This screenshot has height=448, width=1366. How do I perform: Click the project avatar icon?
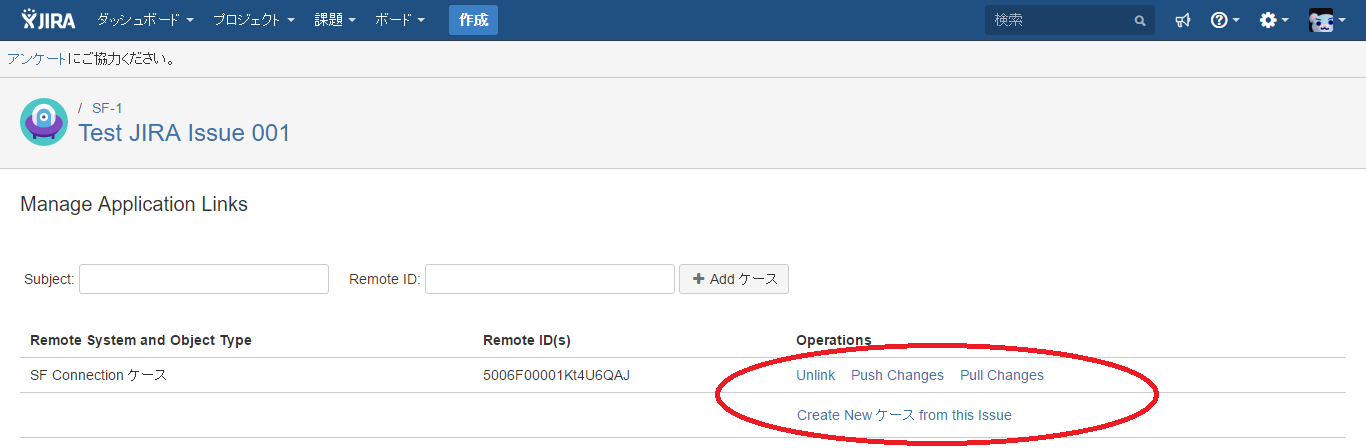44,122
